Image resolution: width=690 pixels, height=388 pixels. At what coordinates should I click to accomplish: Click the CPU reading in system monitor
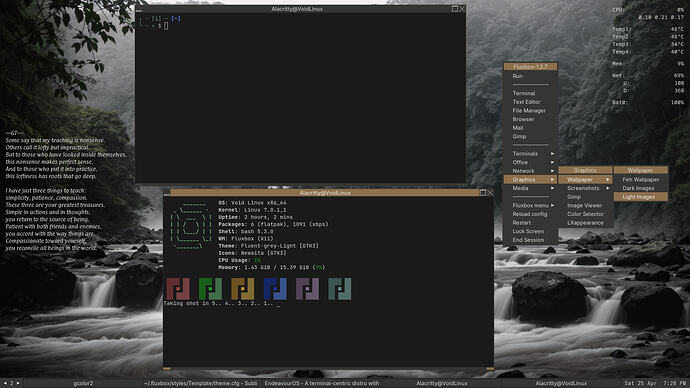pyautogui.click(x=648, y=10)
